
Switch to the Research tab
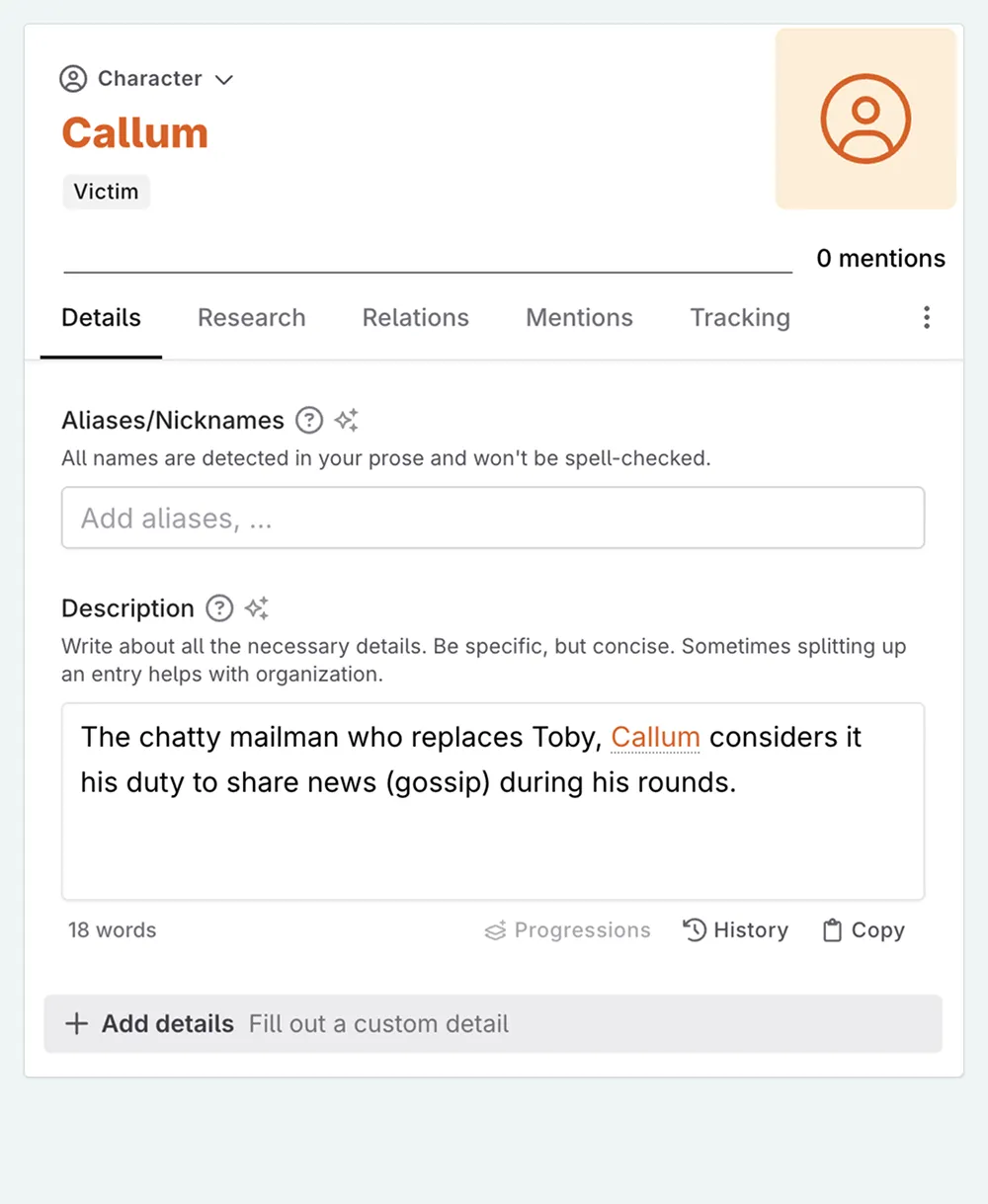pos(251,318)
